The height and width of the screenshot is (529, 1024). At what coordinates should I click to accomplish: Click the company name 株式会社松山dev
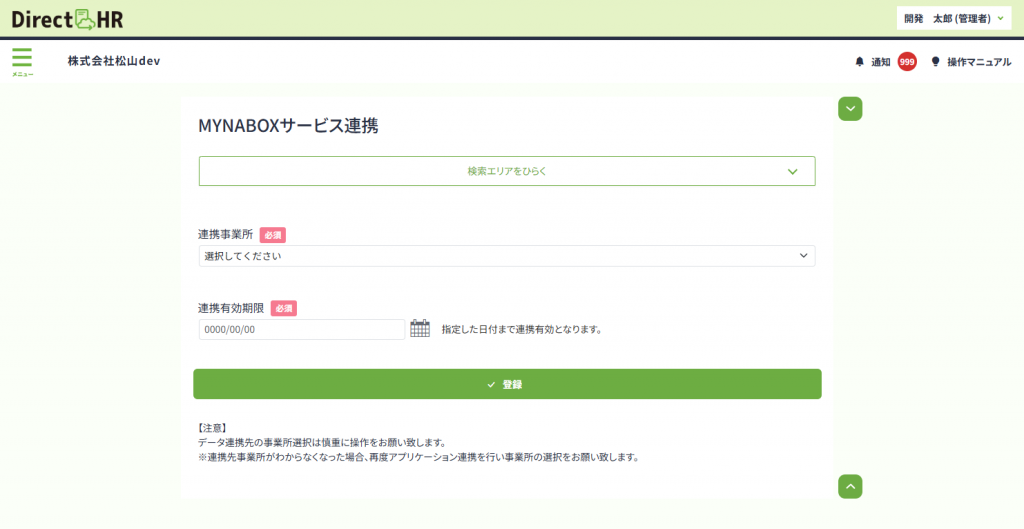click(114, 61)
